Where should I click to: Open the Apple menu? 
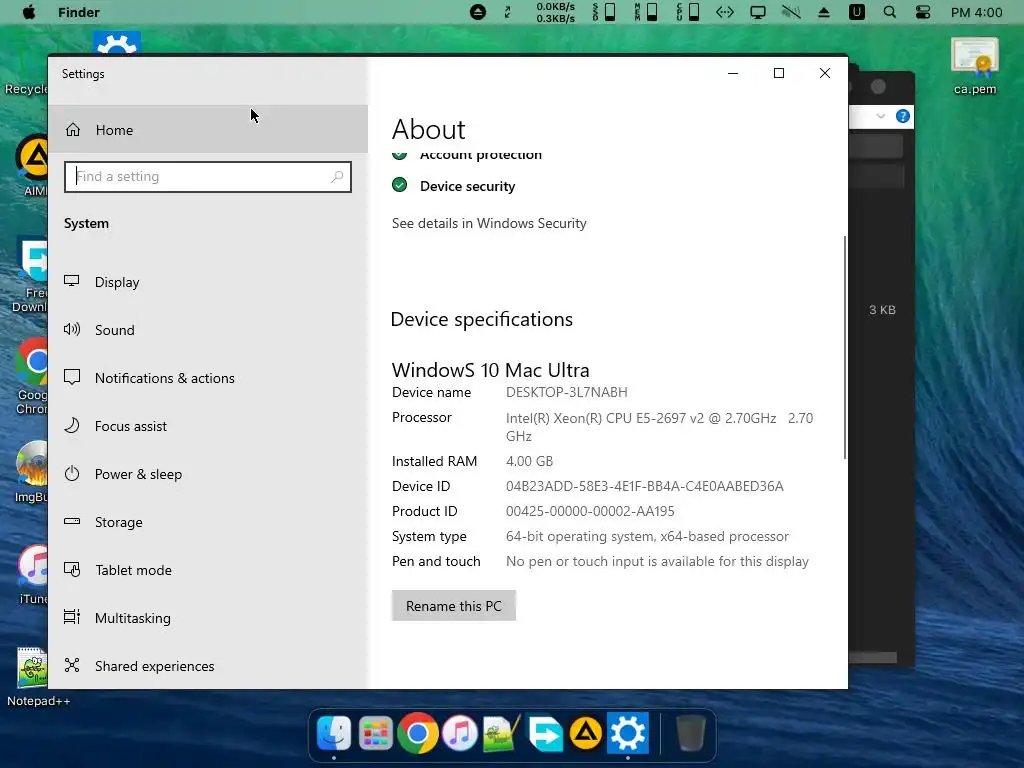click(29, 12)
